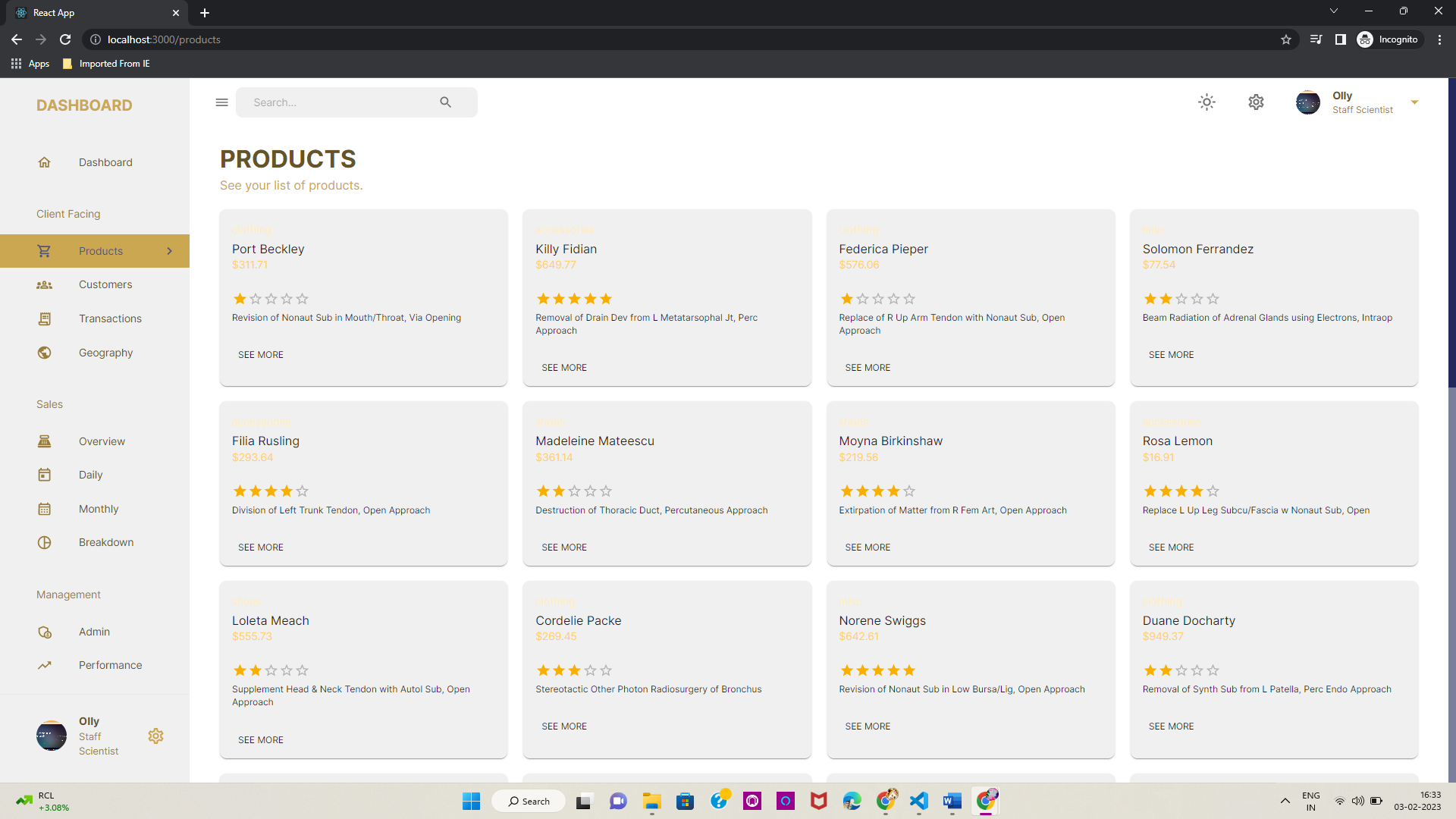Click the search magnifier icon

(x=445, y=102)
